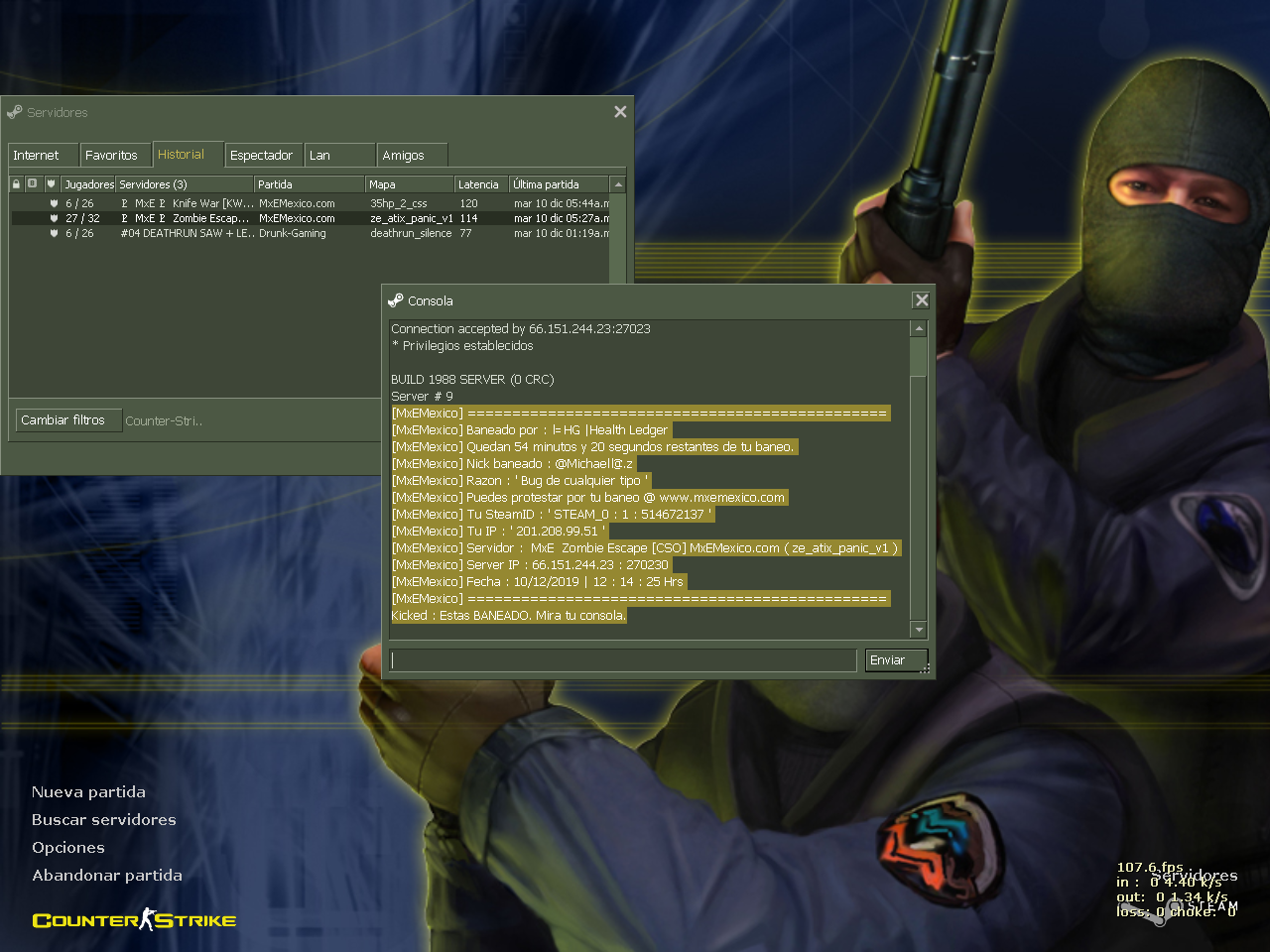
Task: Sort server list by Jugadores column
Action: [x=88, y=183]
